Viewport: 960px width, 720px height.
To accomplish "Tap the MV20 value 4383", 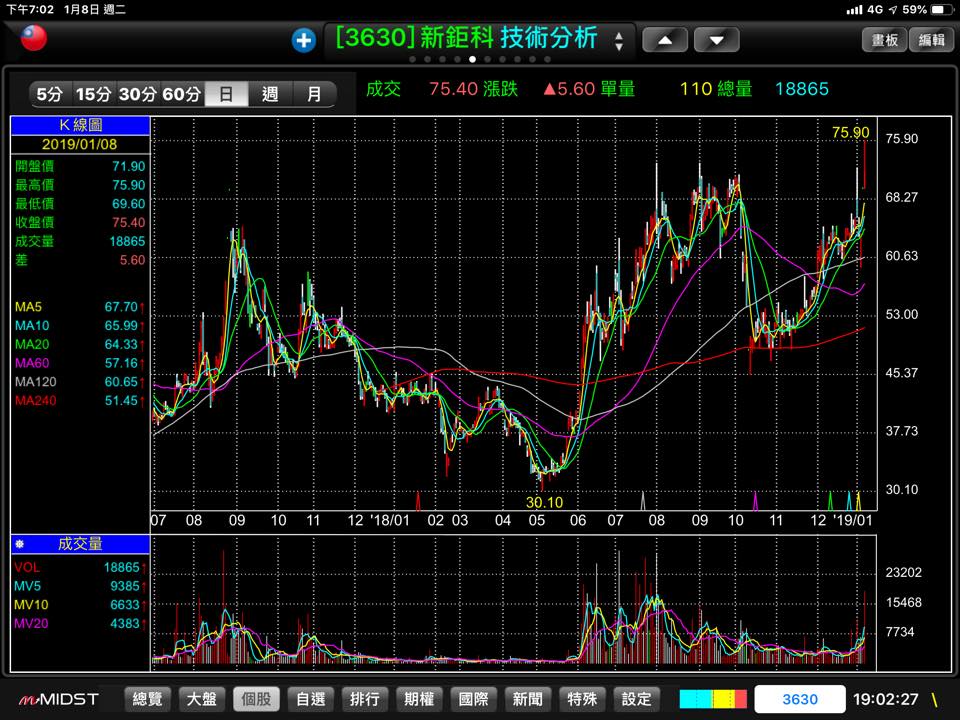I will pos(125,623).
